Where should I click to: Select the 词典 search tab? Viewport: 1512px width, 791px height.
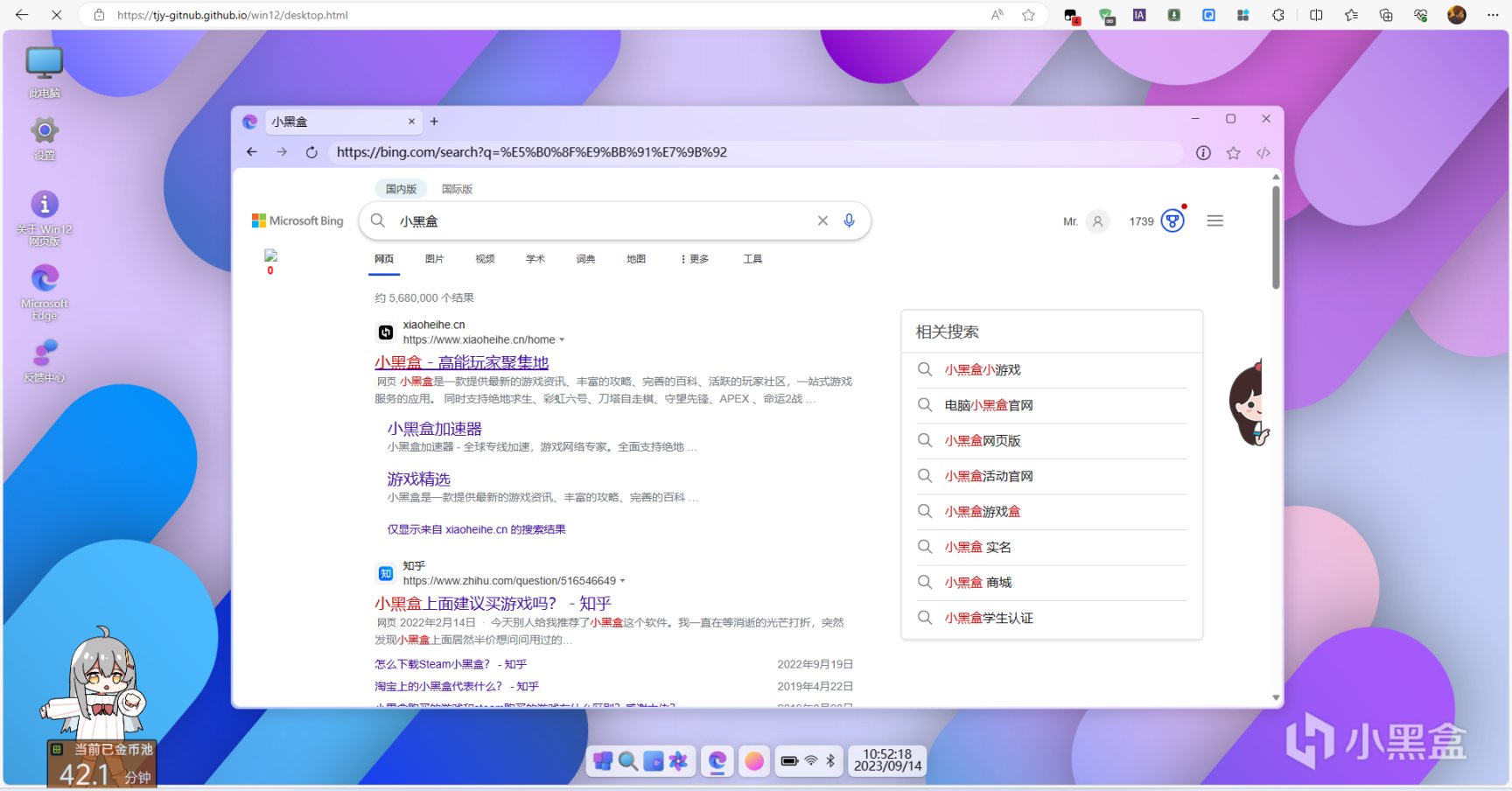pos(586,259)
